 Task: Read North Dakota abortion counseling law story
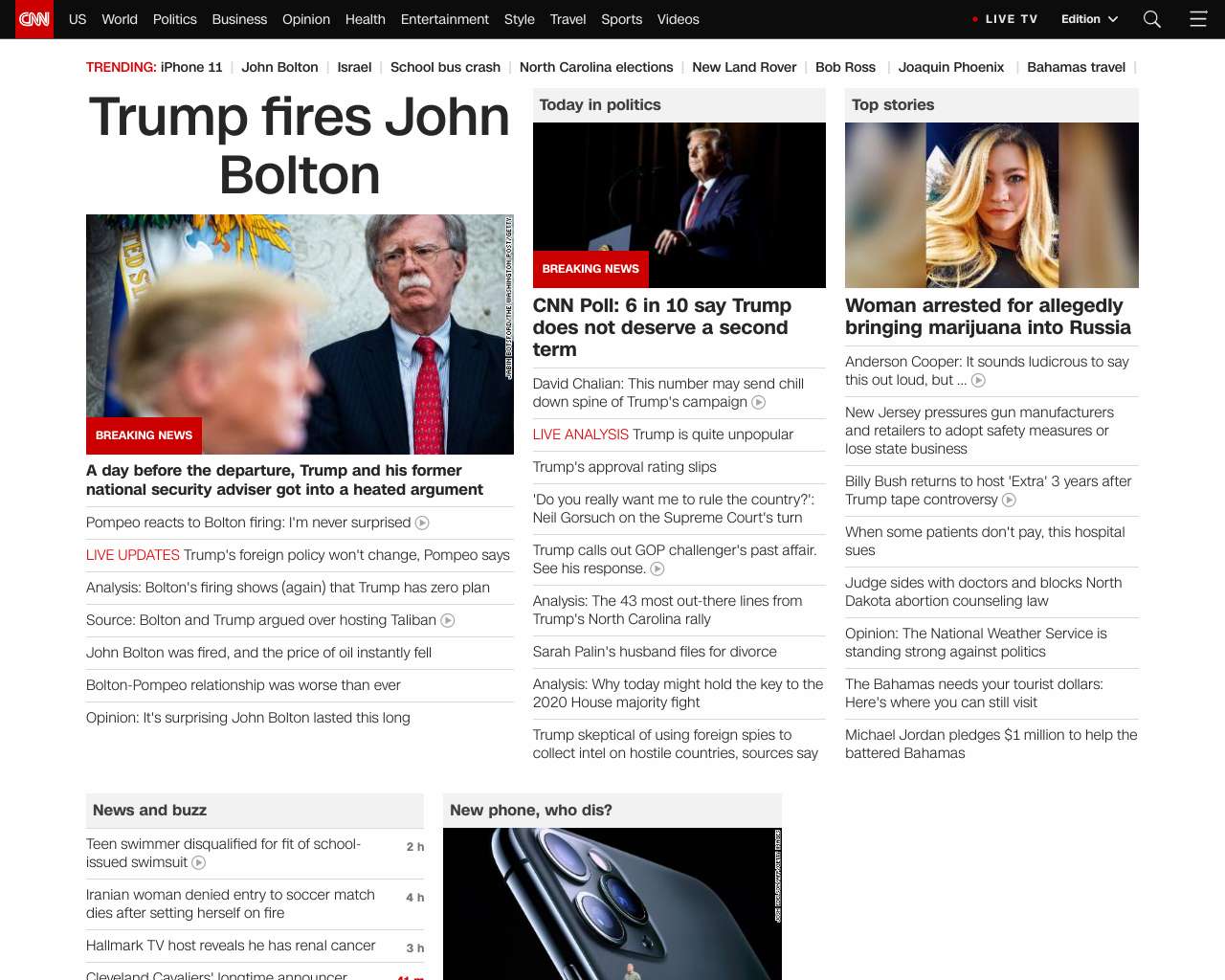coord(983,591)
